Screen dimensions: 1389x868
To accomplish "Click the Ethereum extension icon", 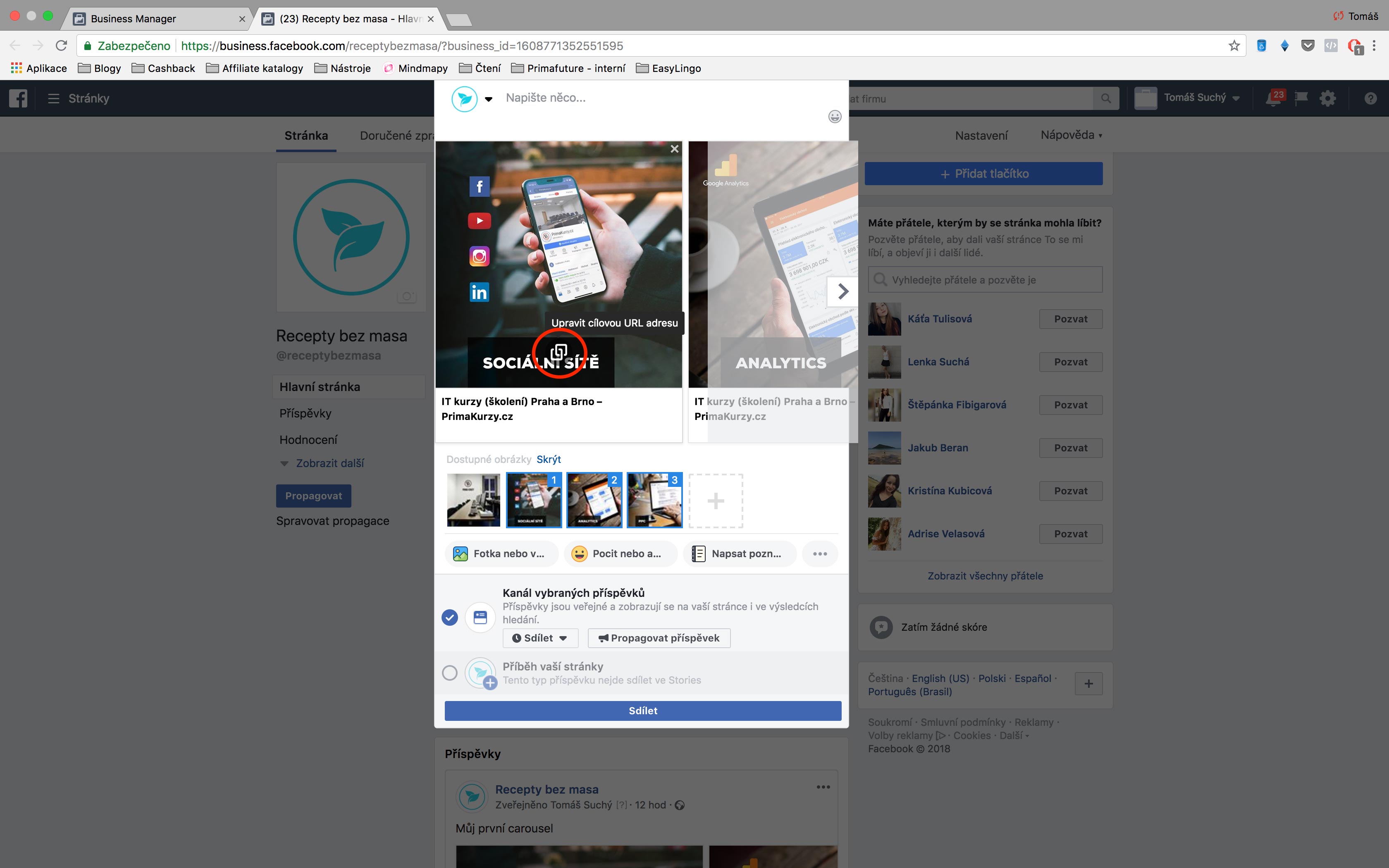I will click(x=1284, y=46).
